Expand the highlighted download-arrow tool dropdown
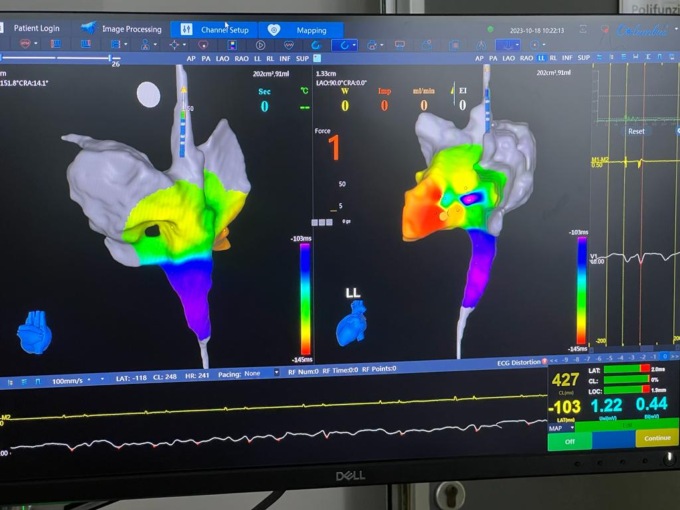The image size is (680, 510). 517,45
